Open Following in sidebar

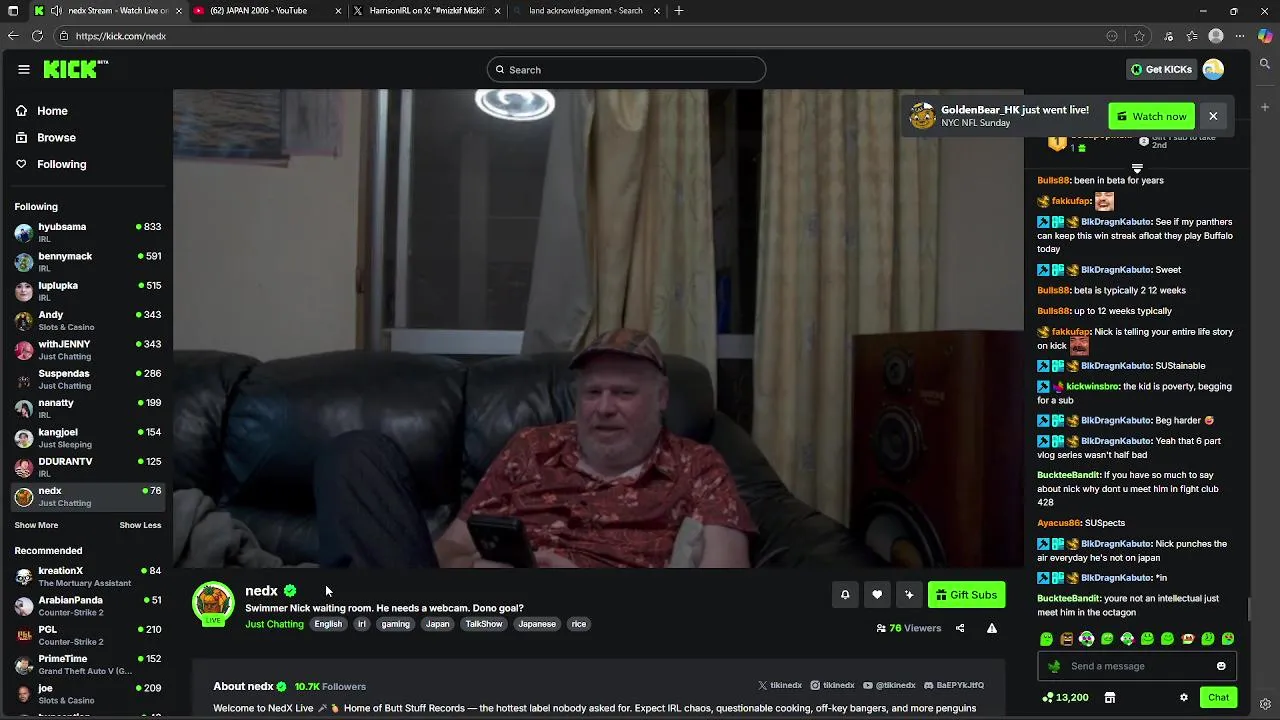coord(61,164)
